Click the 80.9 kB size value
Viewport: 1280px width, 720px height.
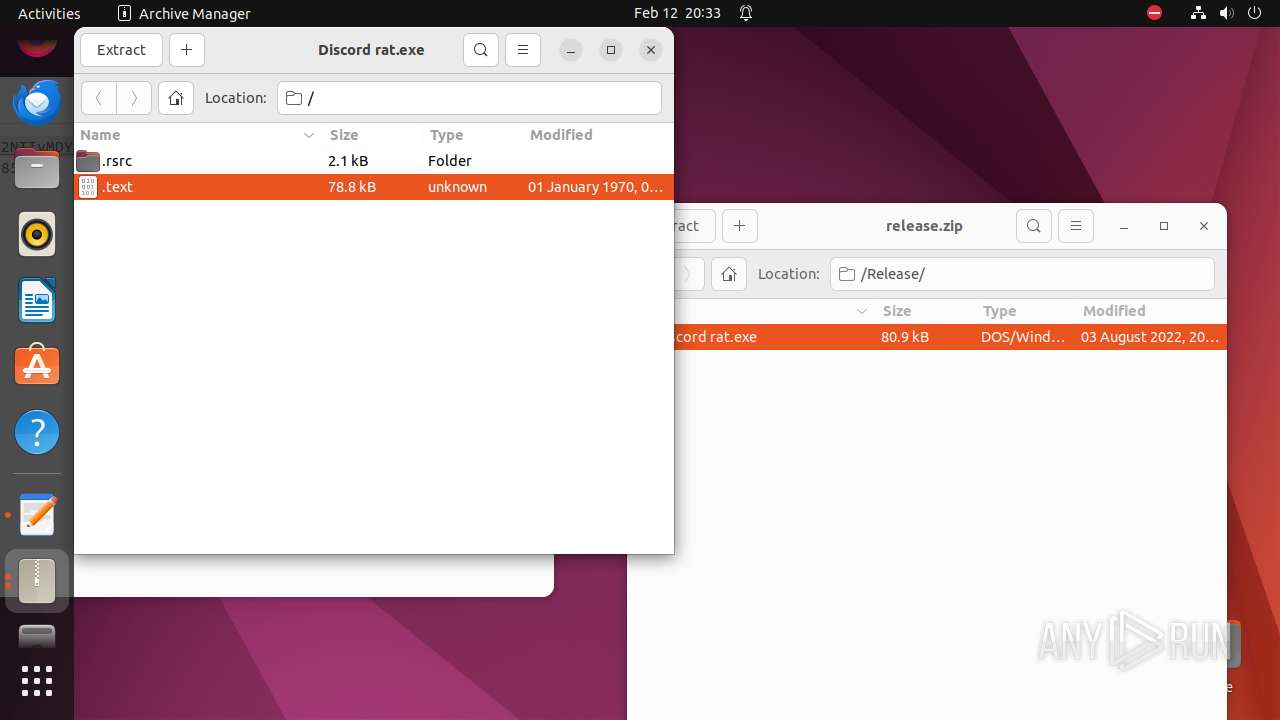click(x=905, y=337)
